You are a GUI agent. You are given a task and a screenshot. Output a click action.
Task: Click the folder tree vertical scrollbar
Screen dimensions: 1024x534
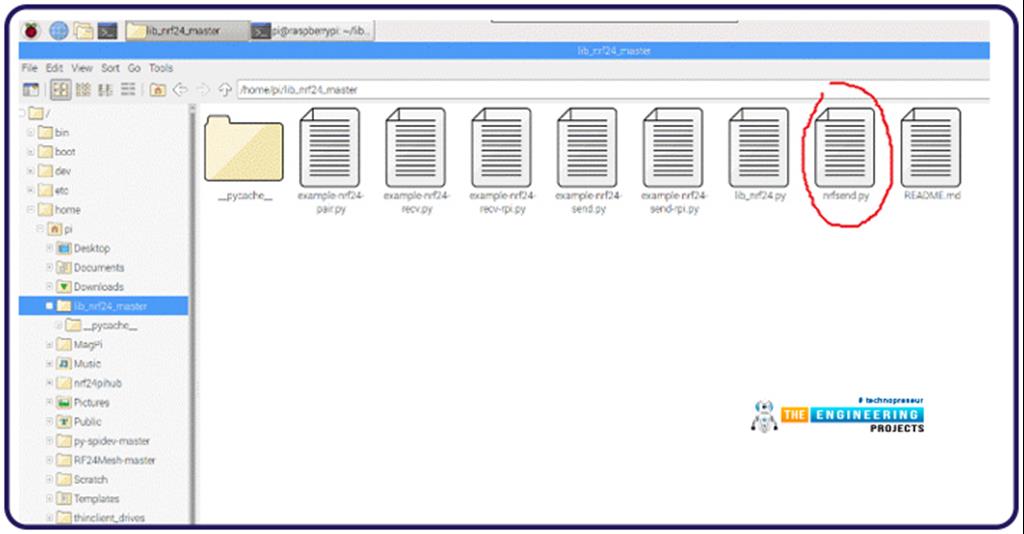(x=192, y=313)
